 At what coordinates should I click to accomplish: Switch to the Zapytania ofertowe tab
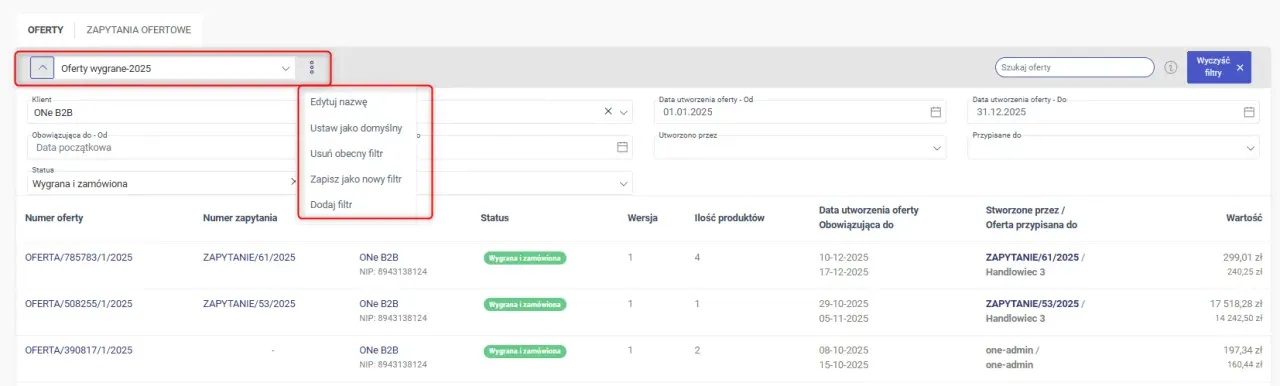pos(139,30)
